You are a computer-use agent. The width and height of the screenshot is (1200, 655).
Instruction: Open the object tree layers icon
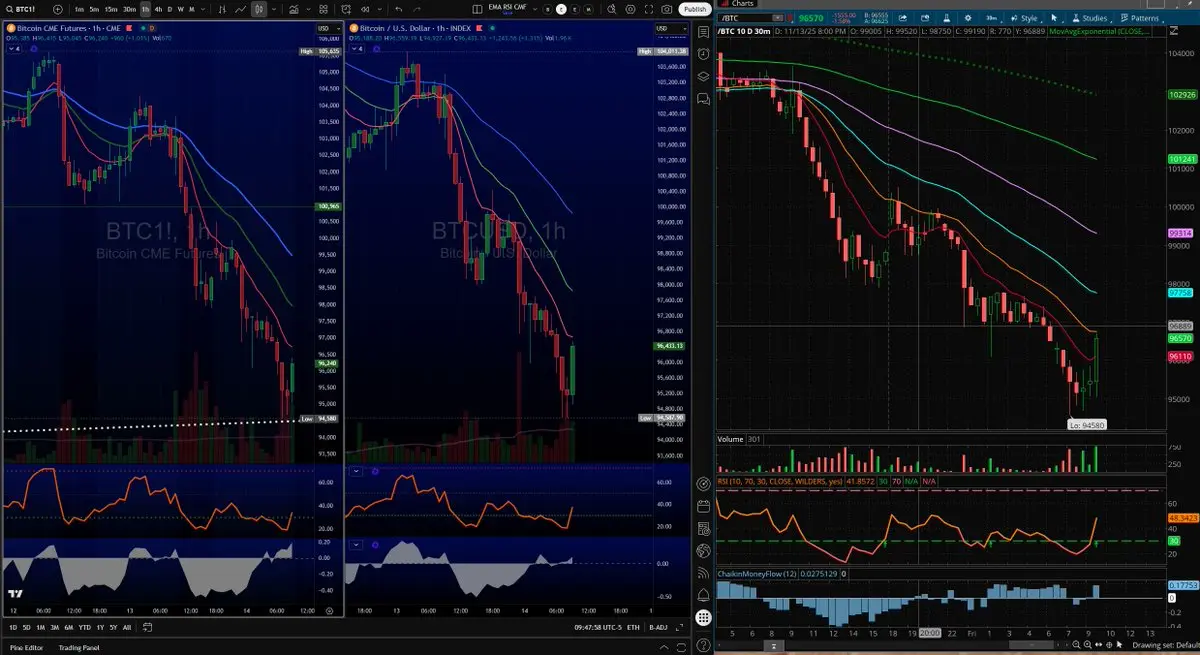pos(703,75)
